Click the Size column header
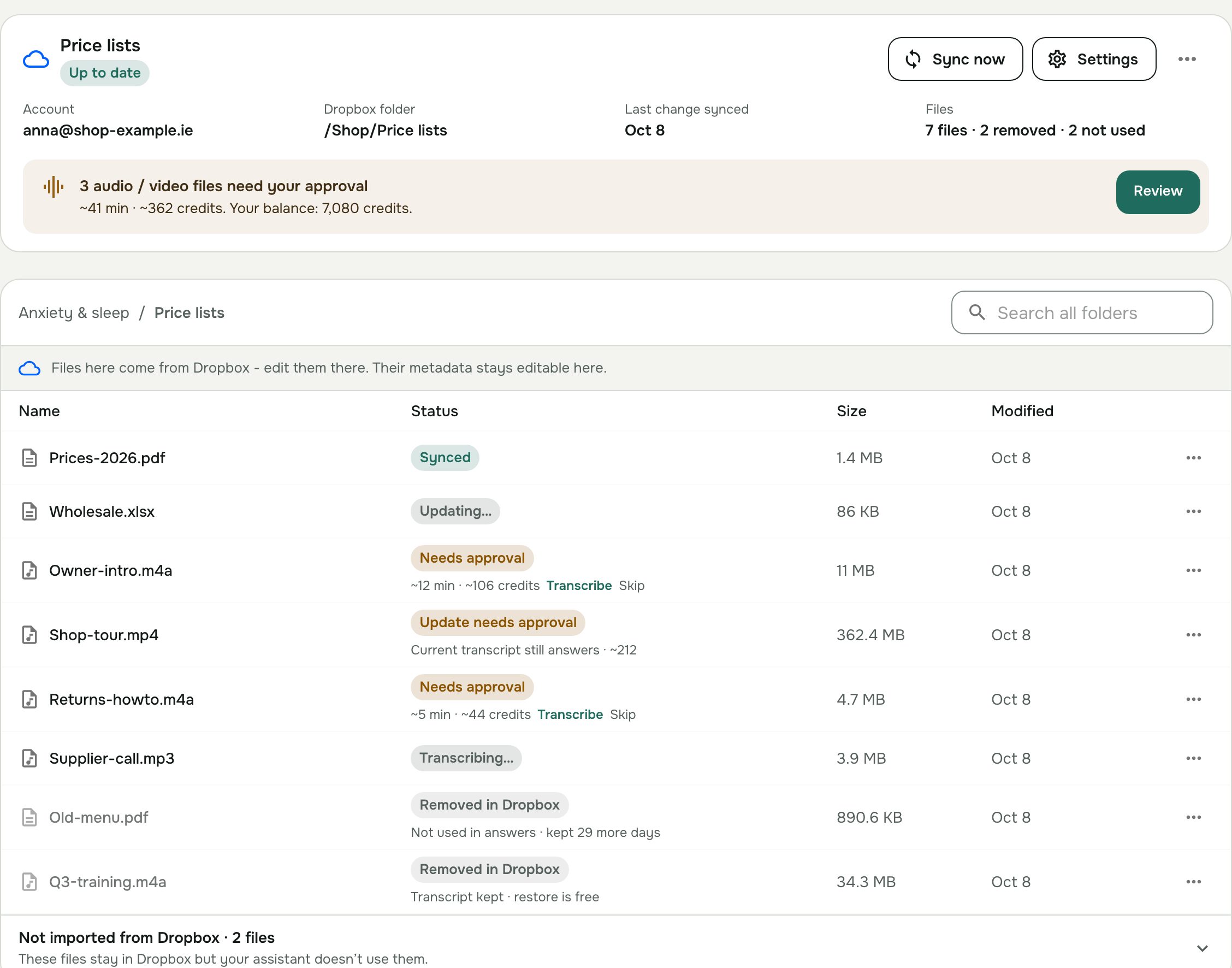 [x=851, y=411]
